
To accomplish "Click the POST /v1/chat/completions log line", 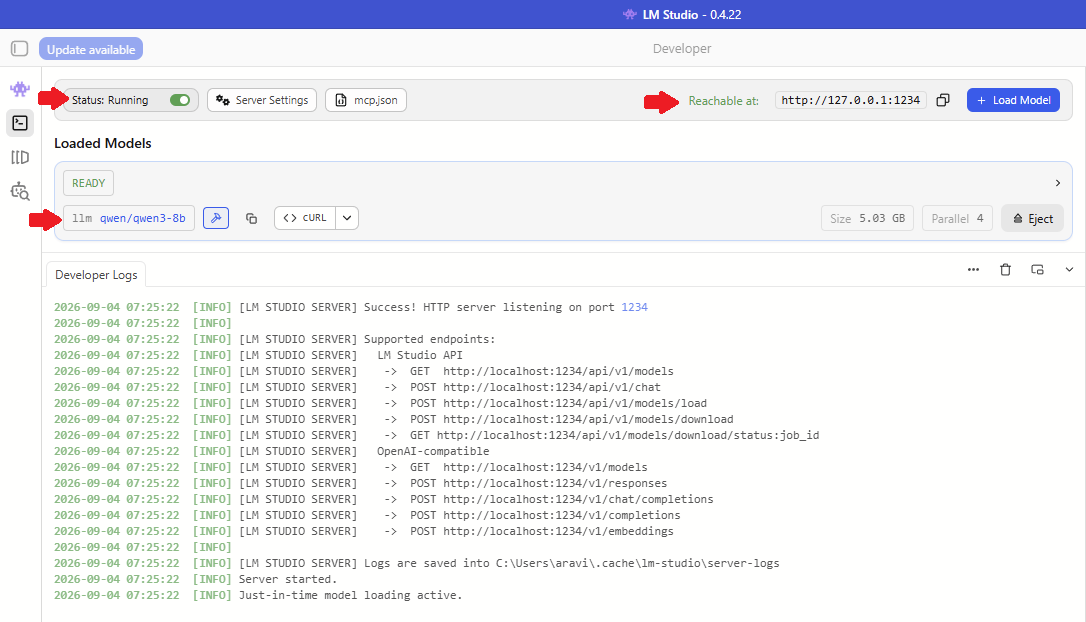I will 384,499.
